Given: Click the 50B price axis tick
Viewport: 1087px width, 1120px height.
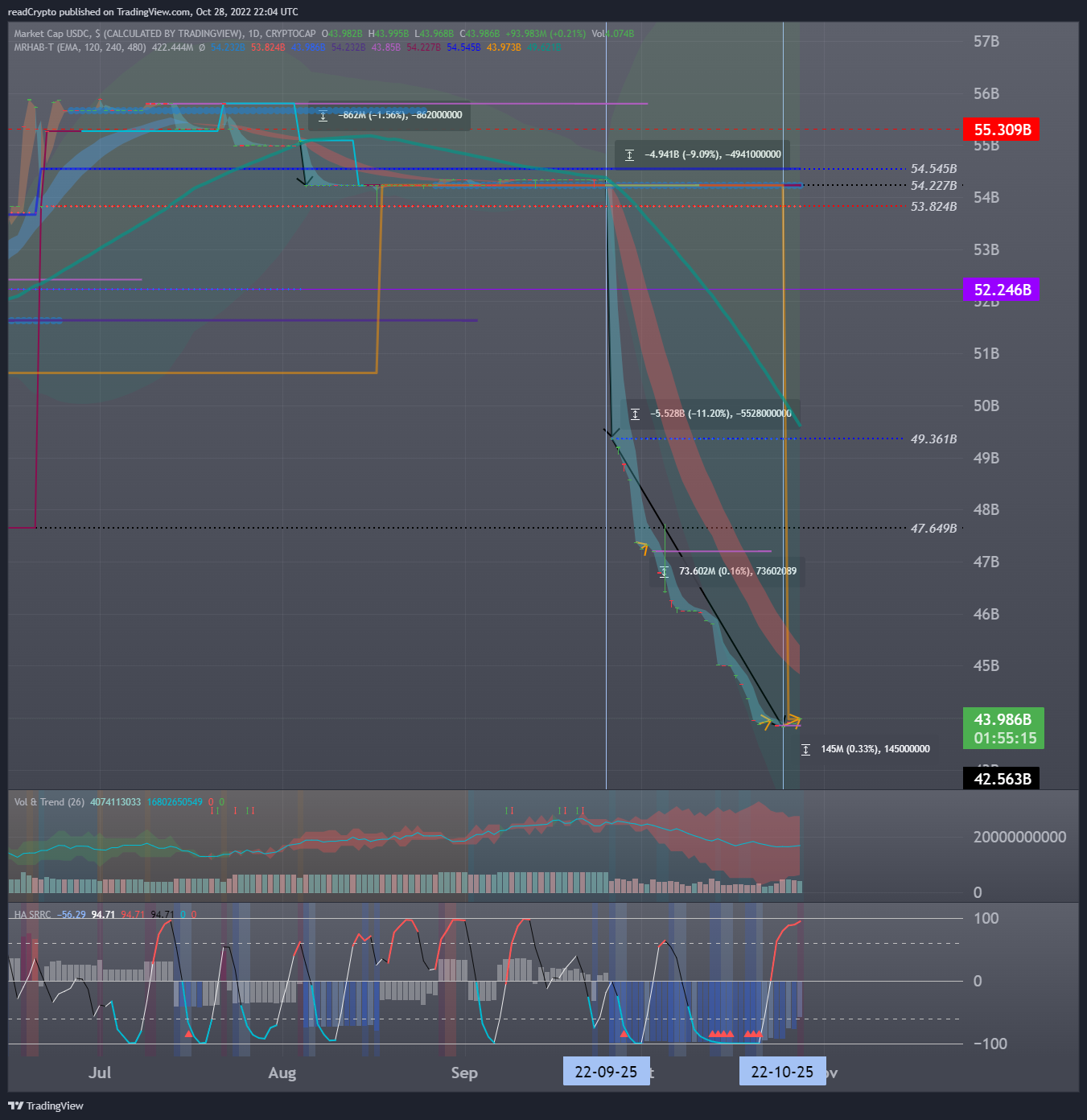Looking at the screenshot, I should coord(986,406).
